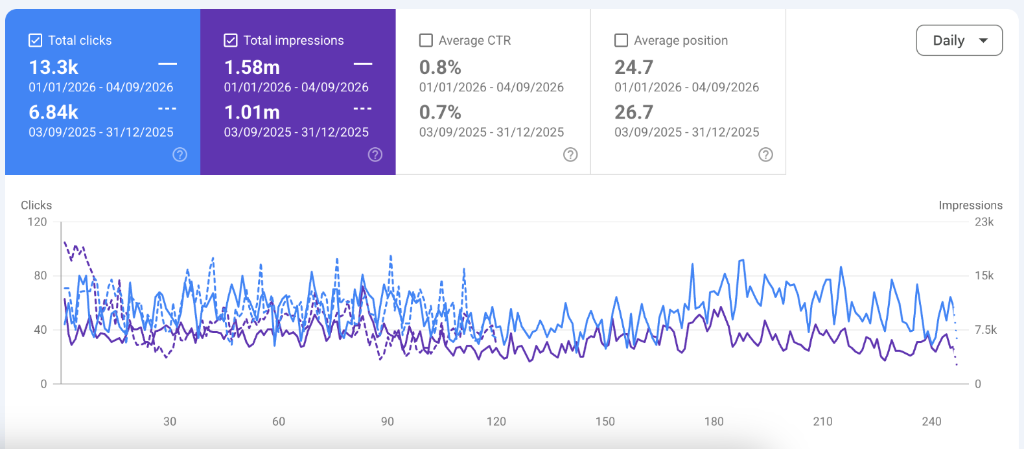Click the Total clicks label
The height and width of the screenshot is (449, 1024).
(x=80, y=40)
